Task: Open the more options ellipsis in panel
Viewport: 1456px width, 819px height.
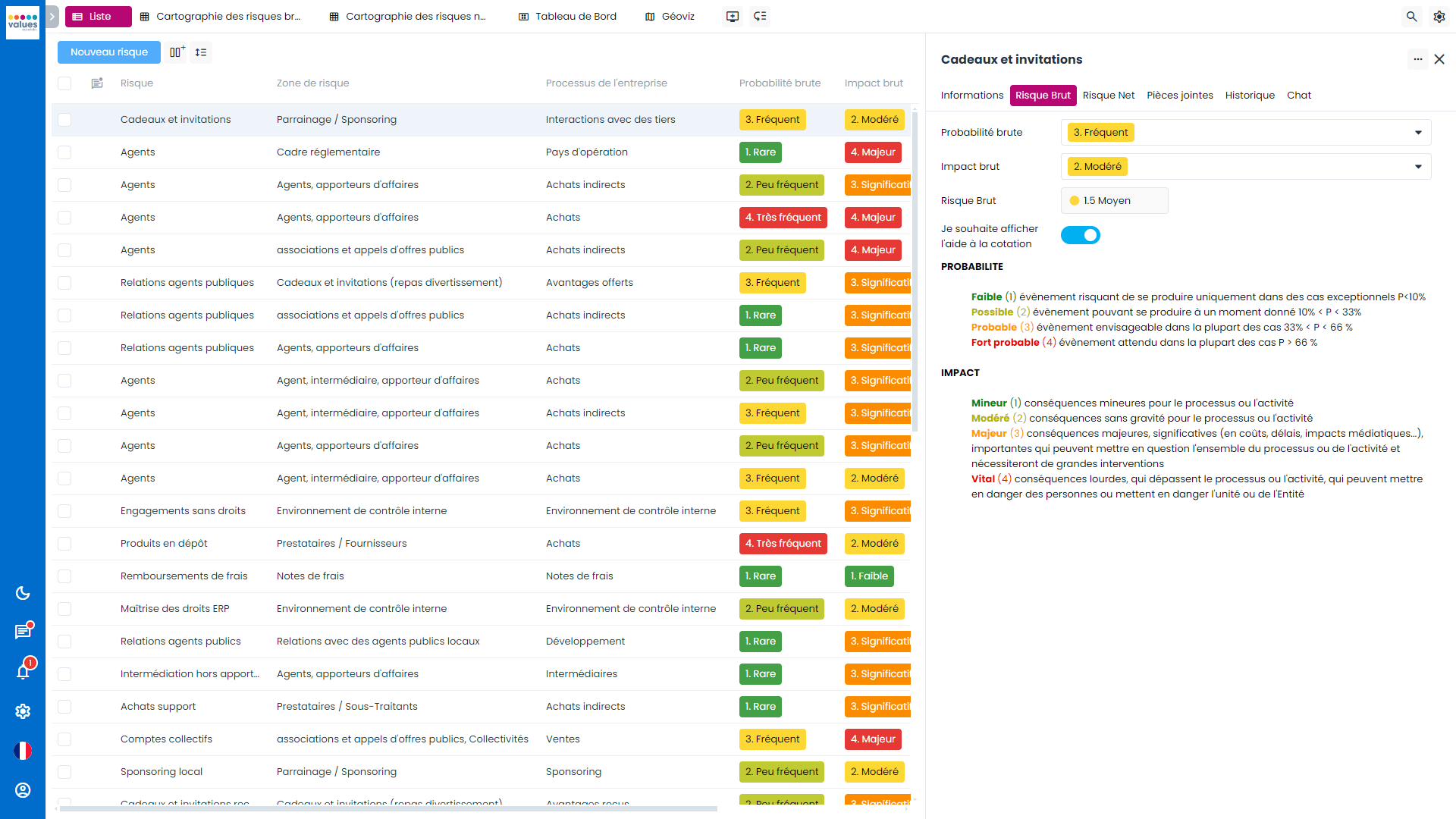Action: coord(1417,59)
